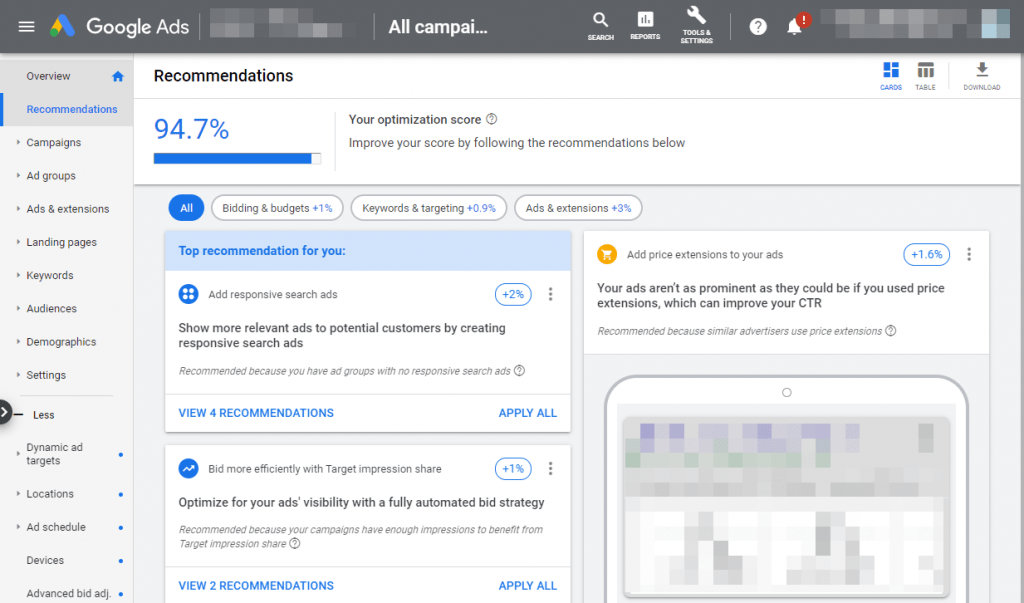Screen dimensions: 1024x603
Task: Switch to Table view
Action: pos(925,76)
